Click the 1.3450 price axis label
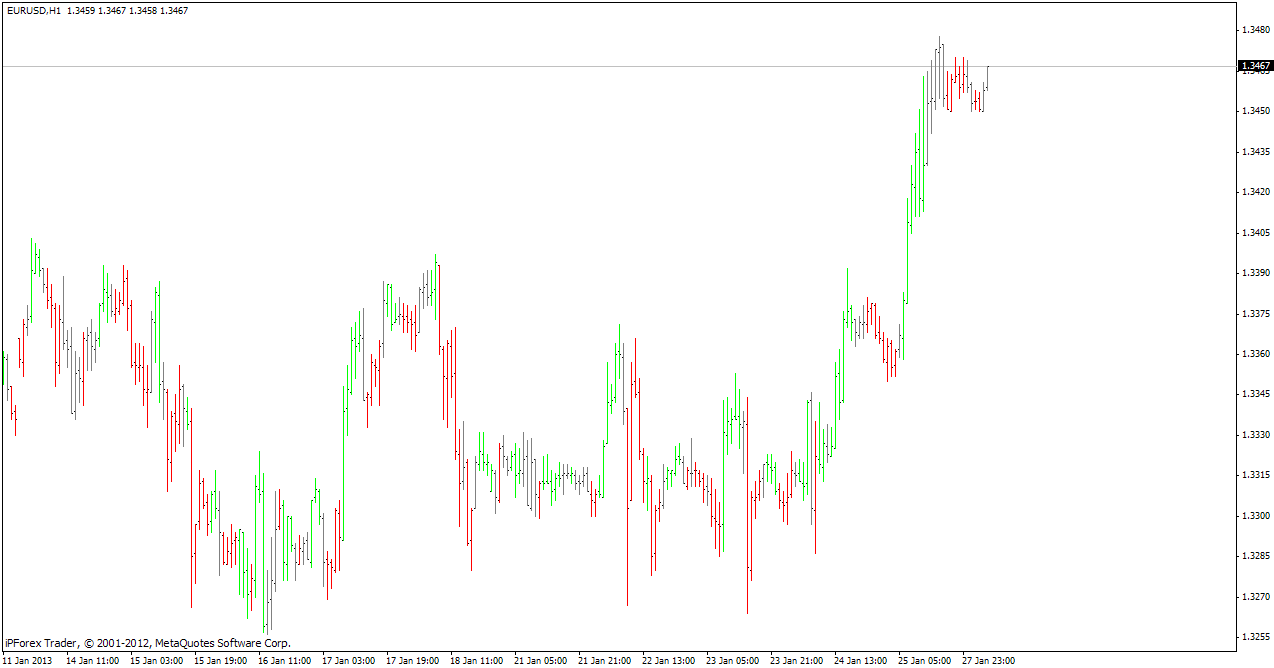The width and height of the screenshot is (1274, 668). point(1255,111)
